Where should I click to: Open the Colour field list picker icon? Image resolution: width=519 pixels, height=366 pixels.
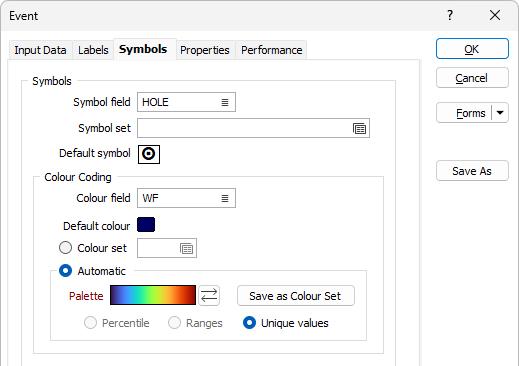(225, 198)
